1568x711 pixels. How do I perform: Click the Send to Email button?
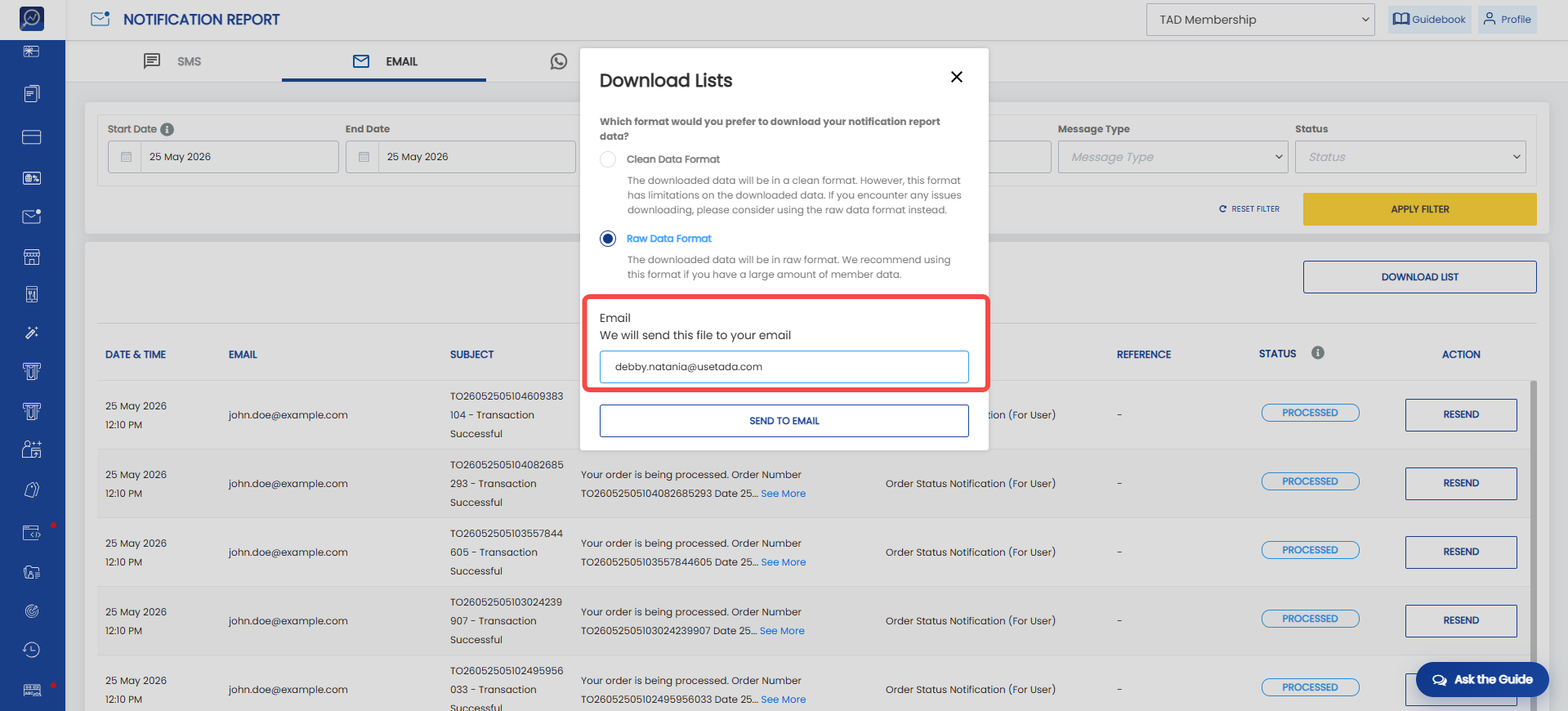coord(784,421)
